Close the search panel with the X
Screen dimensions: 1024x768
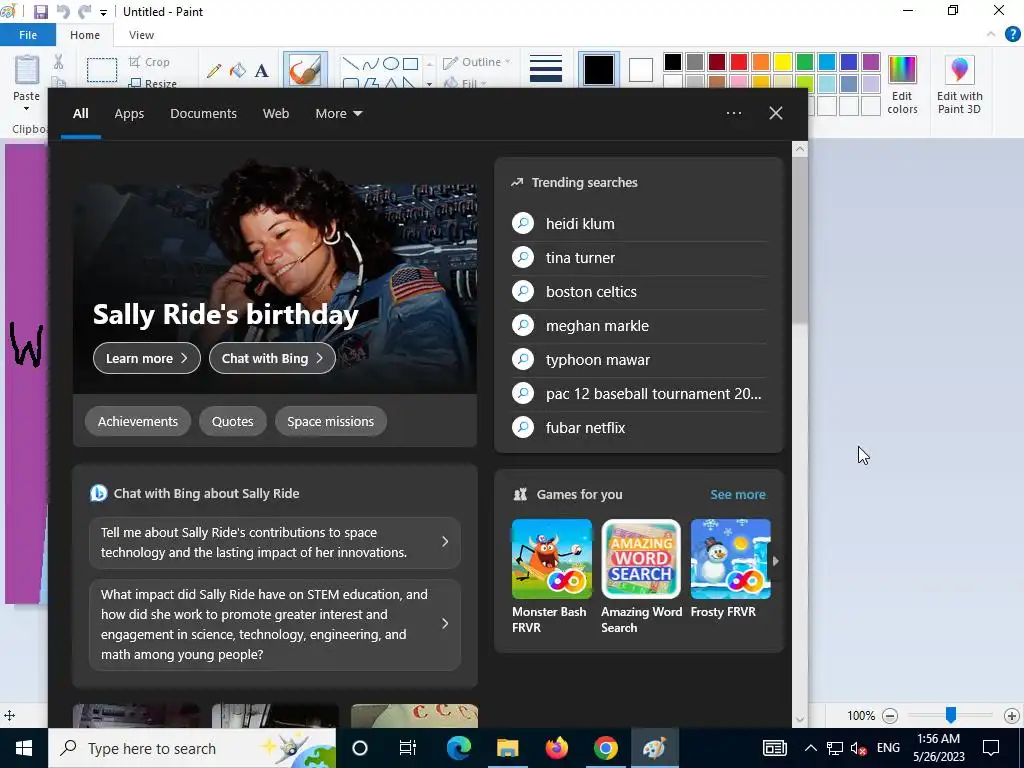776,114
